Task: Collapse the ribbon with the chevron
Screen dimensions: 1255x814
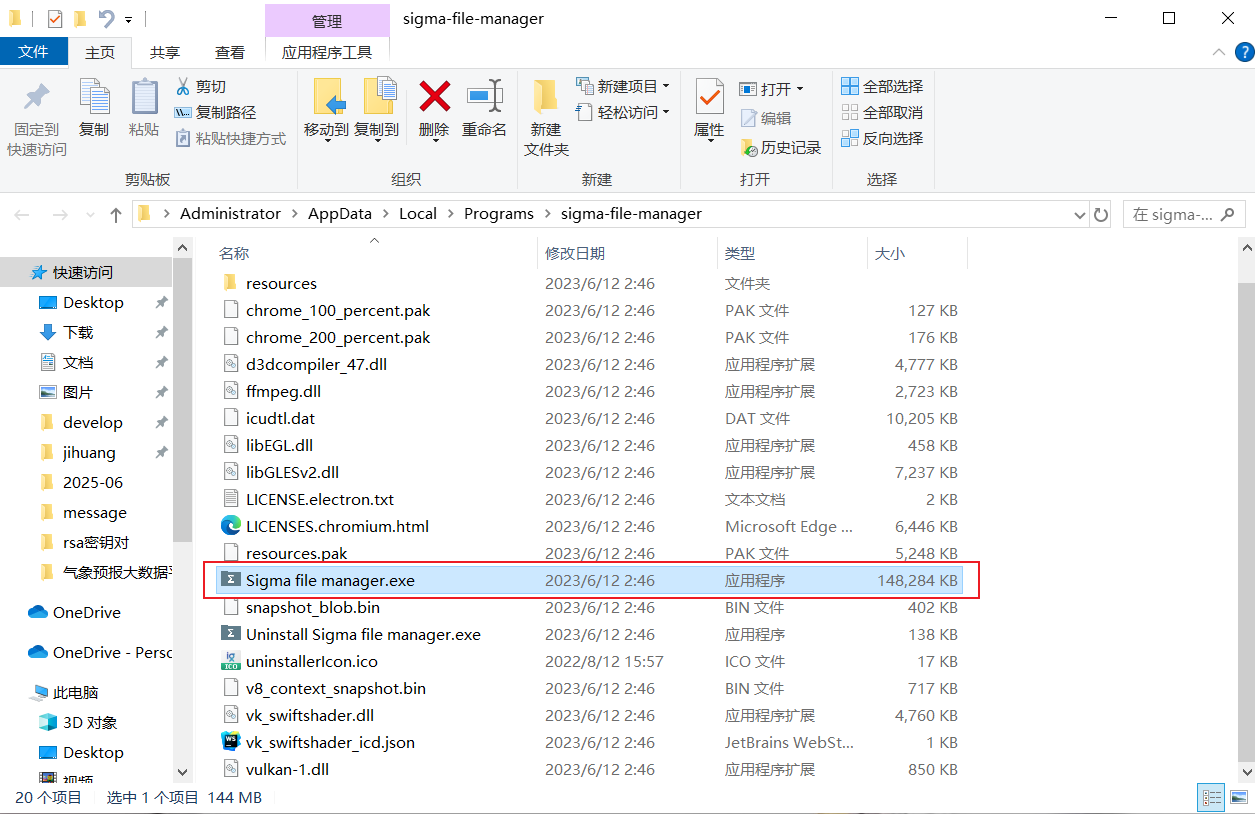Action: pos(1218,52)
